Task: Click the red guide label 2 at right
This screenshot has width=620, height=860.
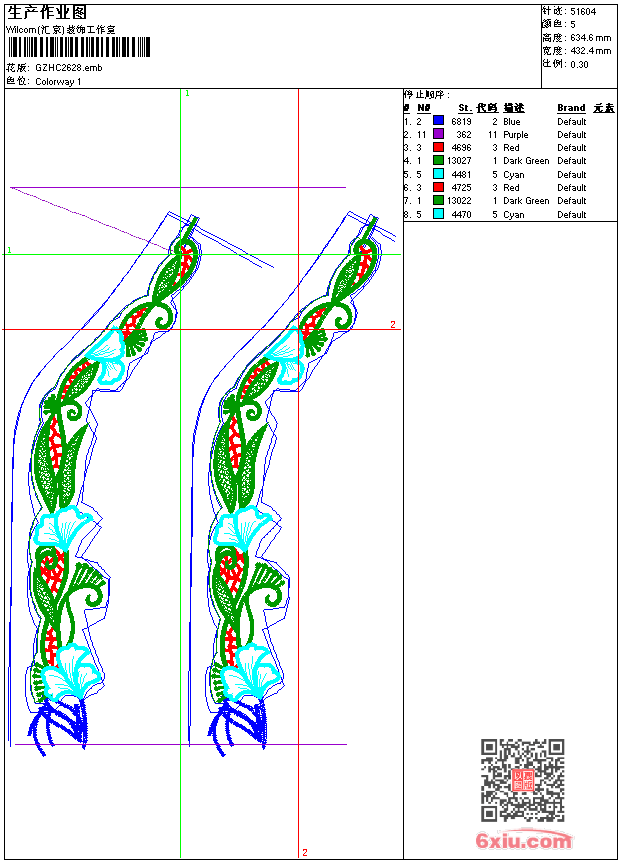Action: click(x=393, y=325)
